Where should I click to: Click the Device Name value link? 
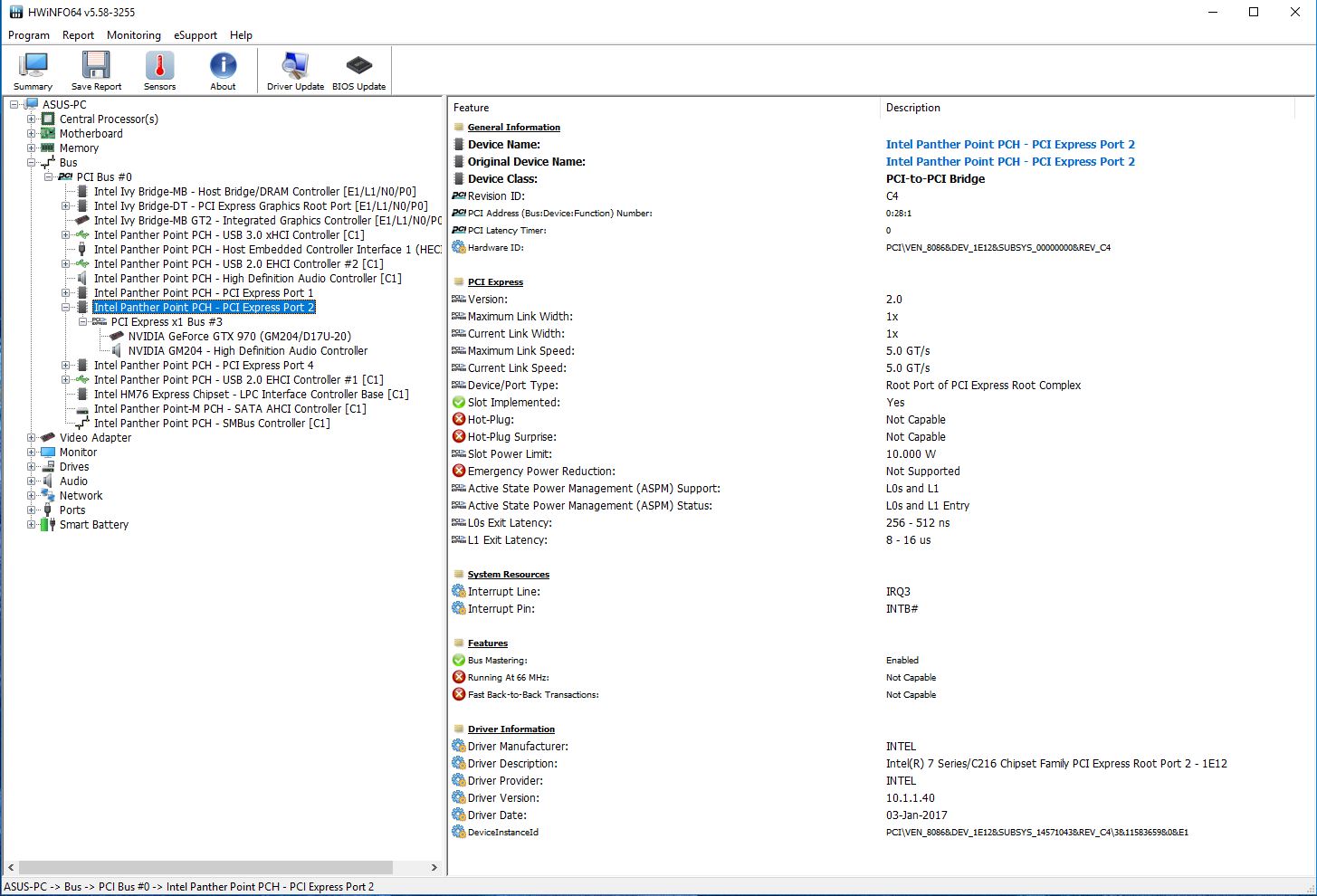pyautogui.click(x=1010, y=144)
